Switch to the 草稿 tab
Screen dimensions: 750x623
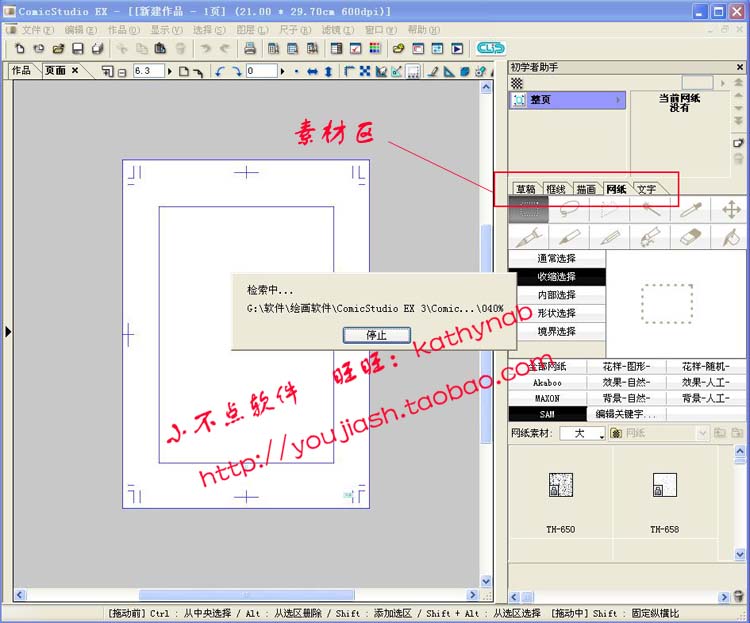[x=526, y=189]
